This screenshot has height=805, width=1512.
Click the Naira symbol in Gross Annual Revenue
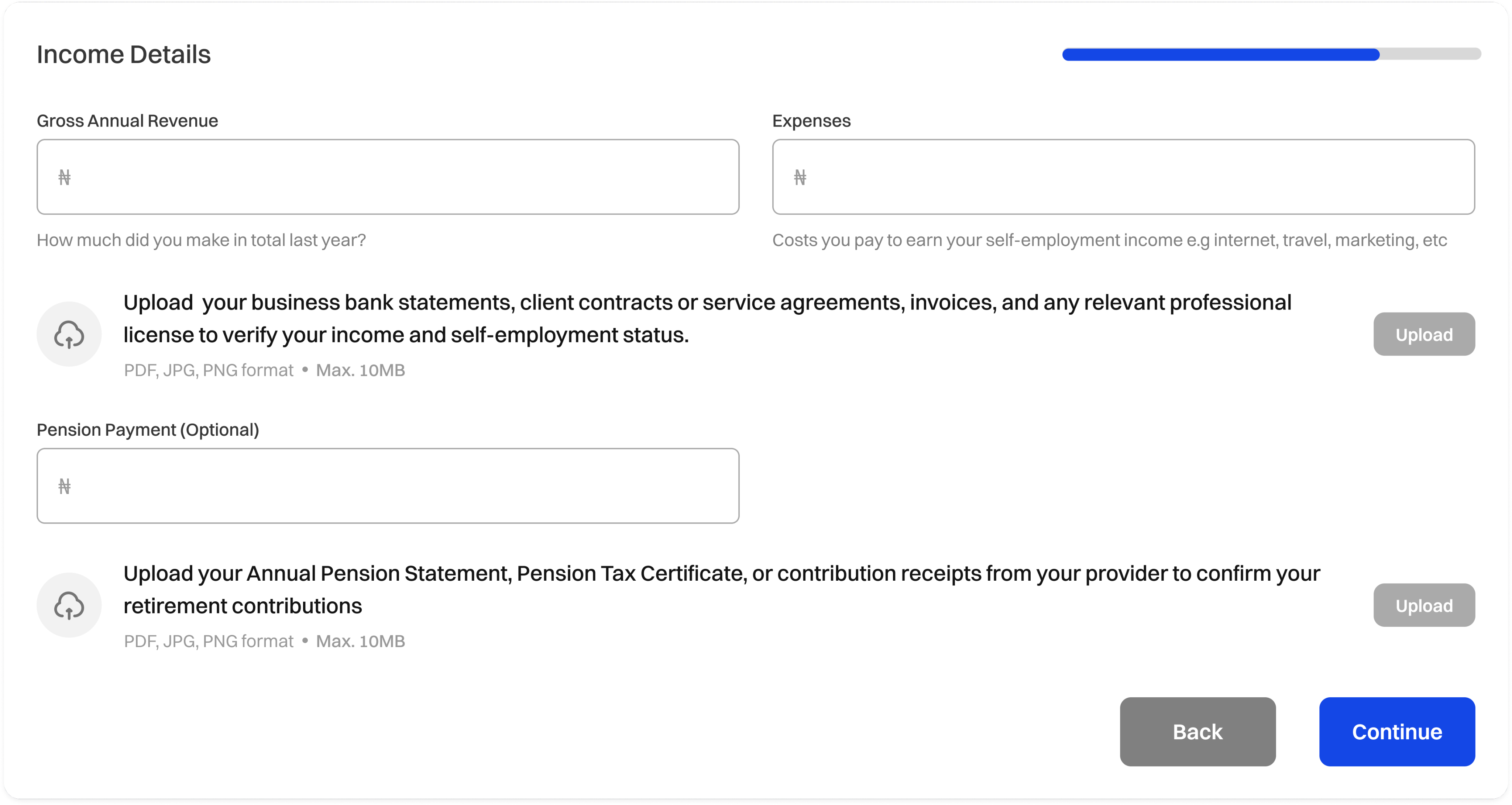pyautogui.click(x=65, y=177)
